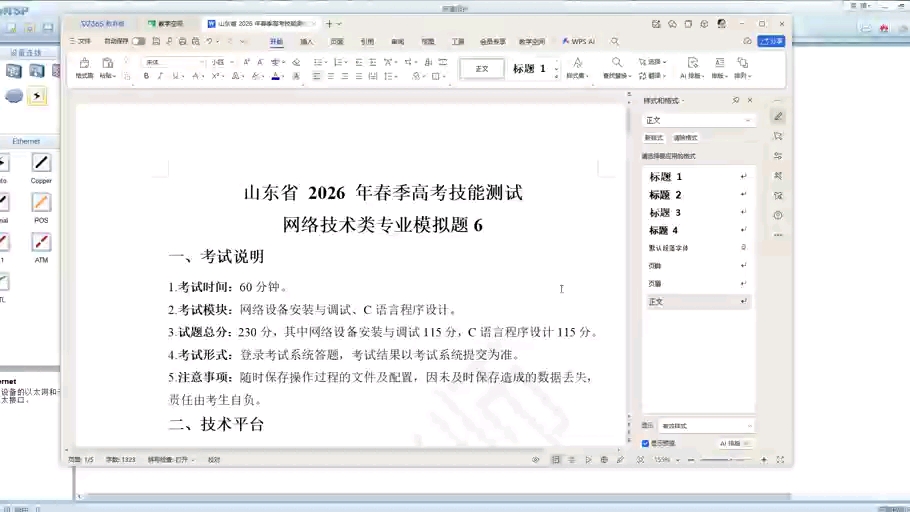Click the center alignment icon
The image size is (910, 512).
[x=330, y=76]
